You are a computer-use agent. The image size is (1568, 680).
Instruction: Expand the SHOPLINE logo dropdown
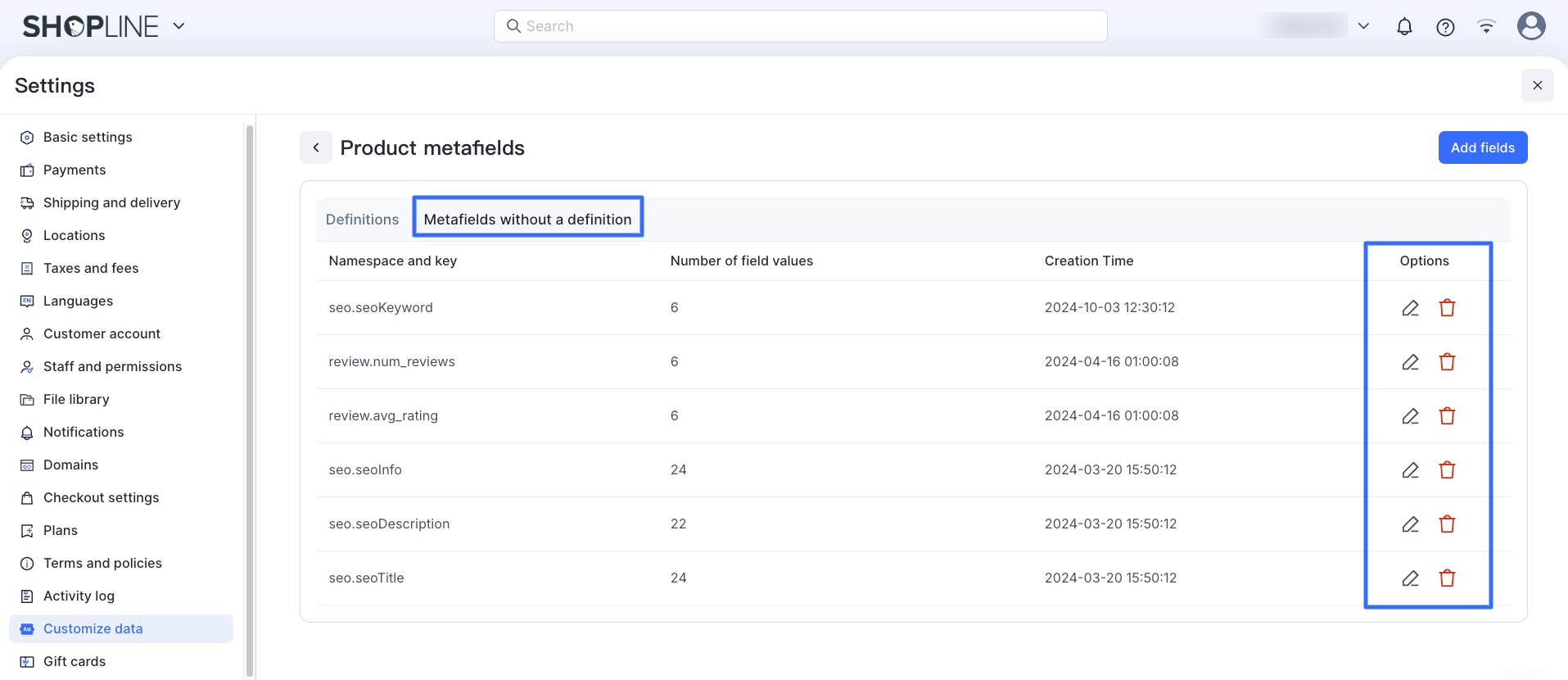click(178, 26)
